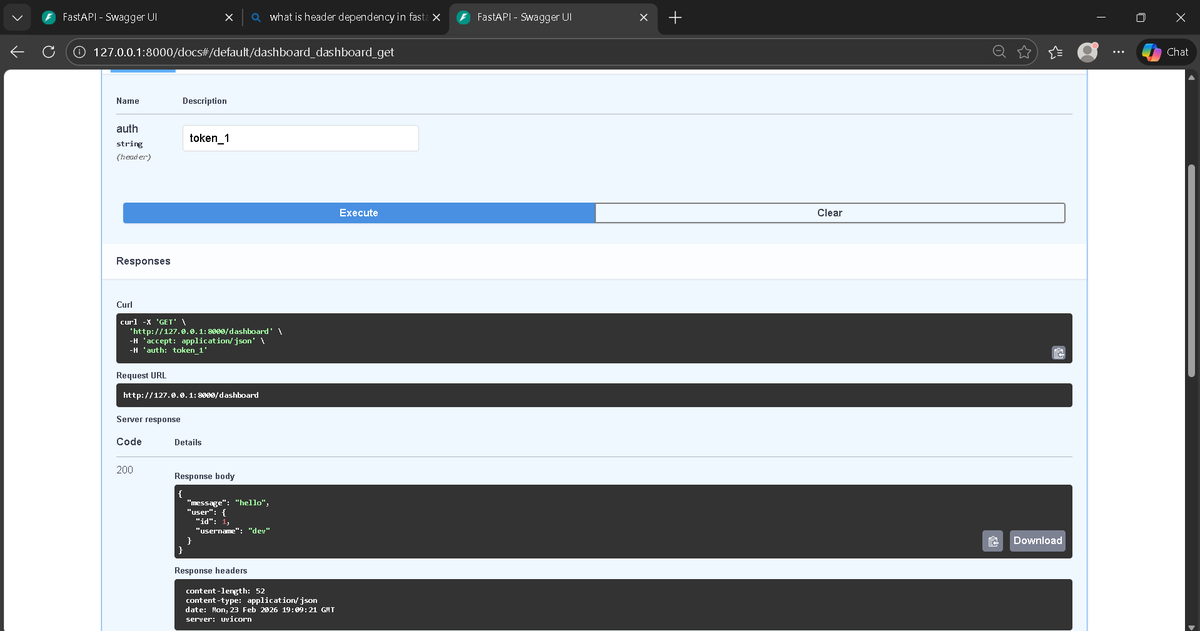Close the header dependency search tab

tap(436, 17)
